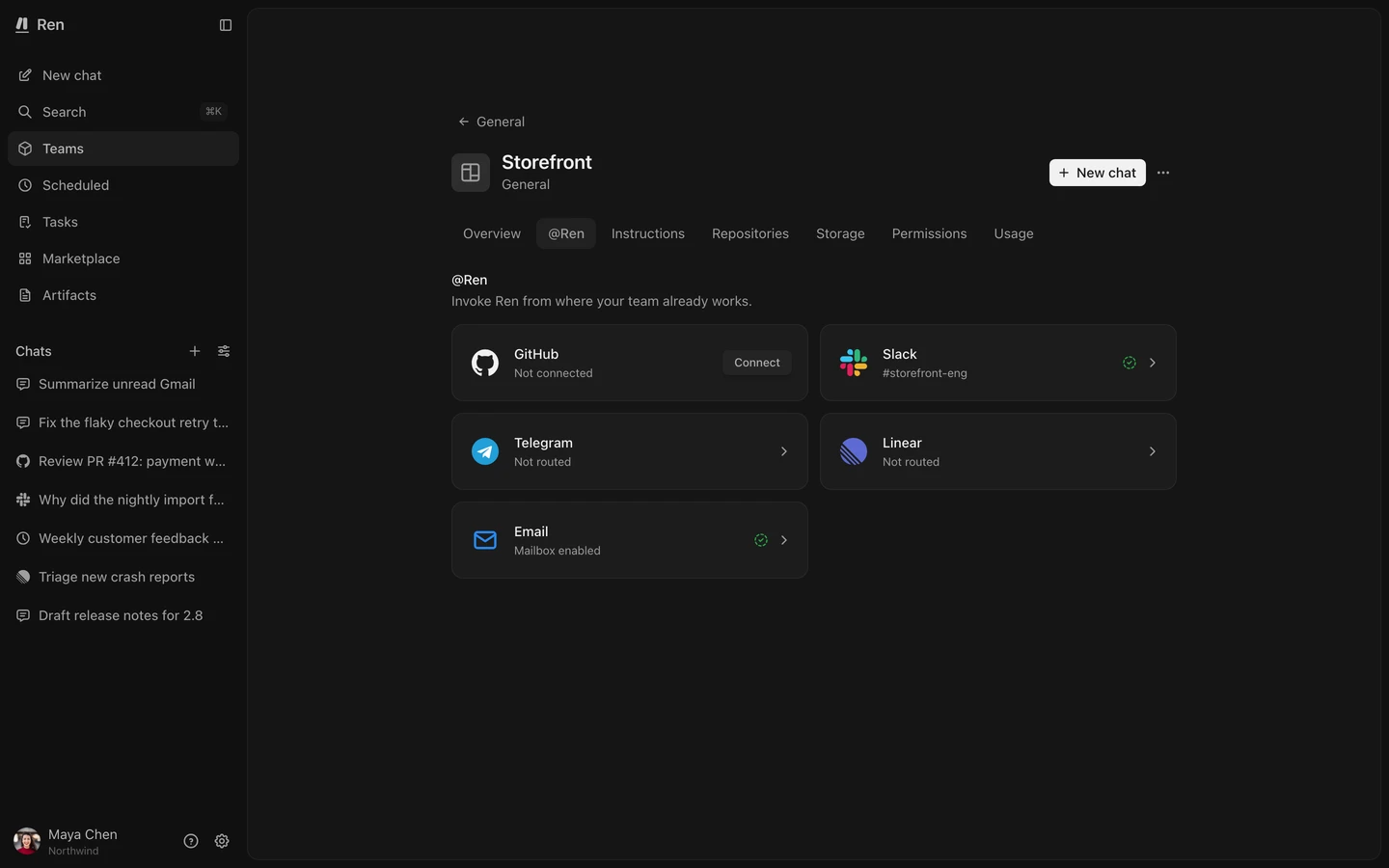Open Scheduled in the sidebar
The image size is (1389, 868).
(x=123, y=185)
